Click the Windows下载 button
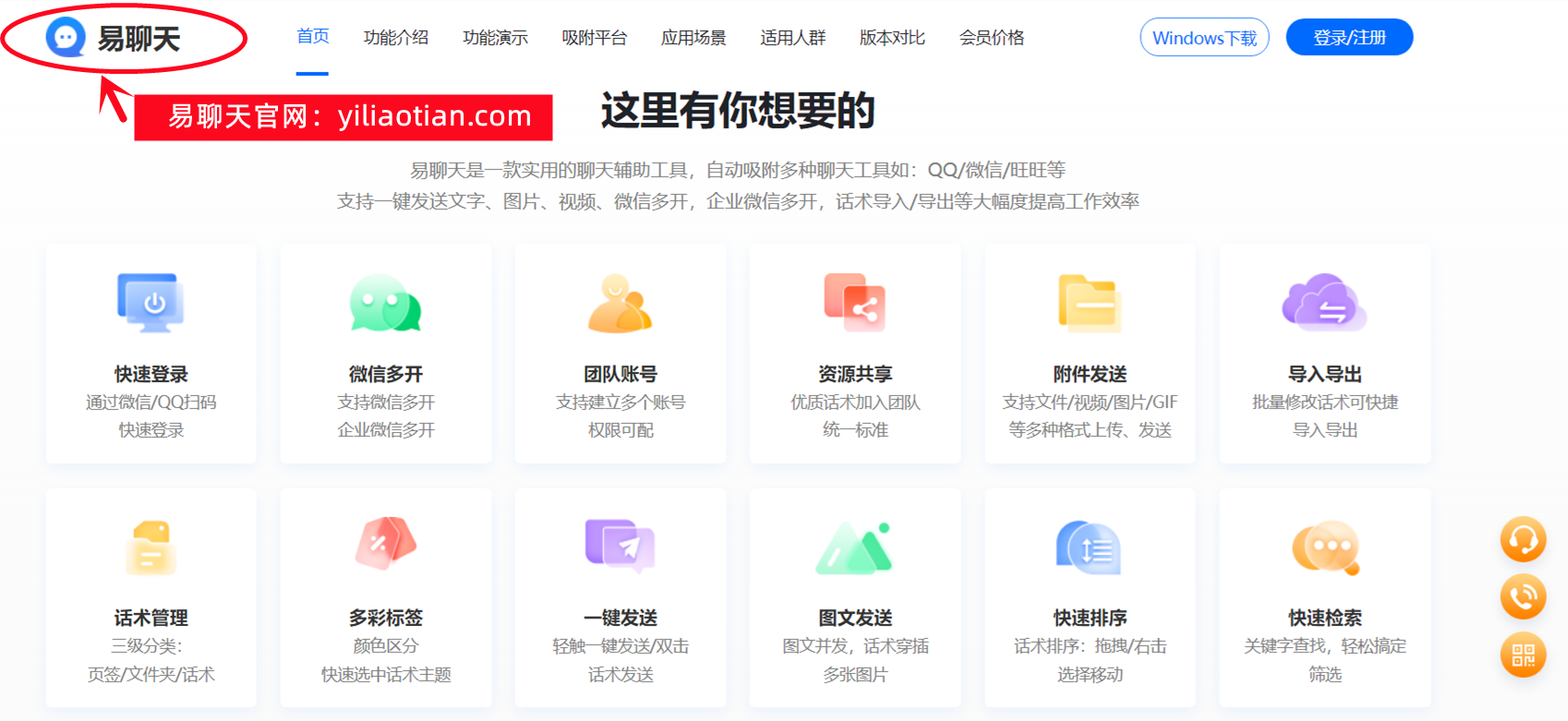Image resolution: width=1568 pixels, height=721 pixels. click(1205, 37)
